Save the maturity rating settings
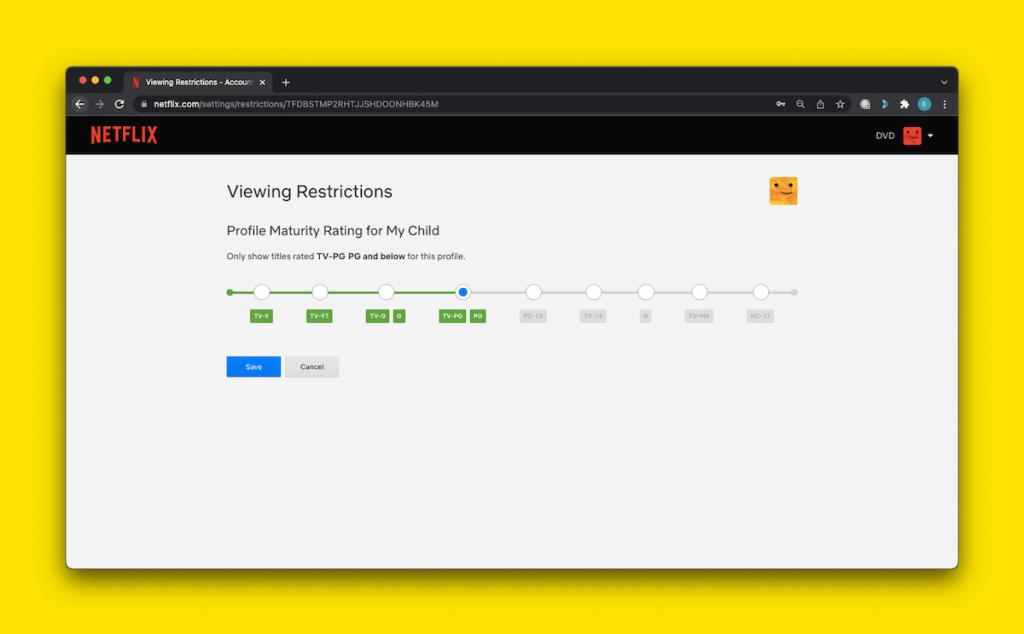This screenshot has width=1024, height=634. coord(253,367)
